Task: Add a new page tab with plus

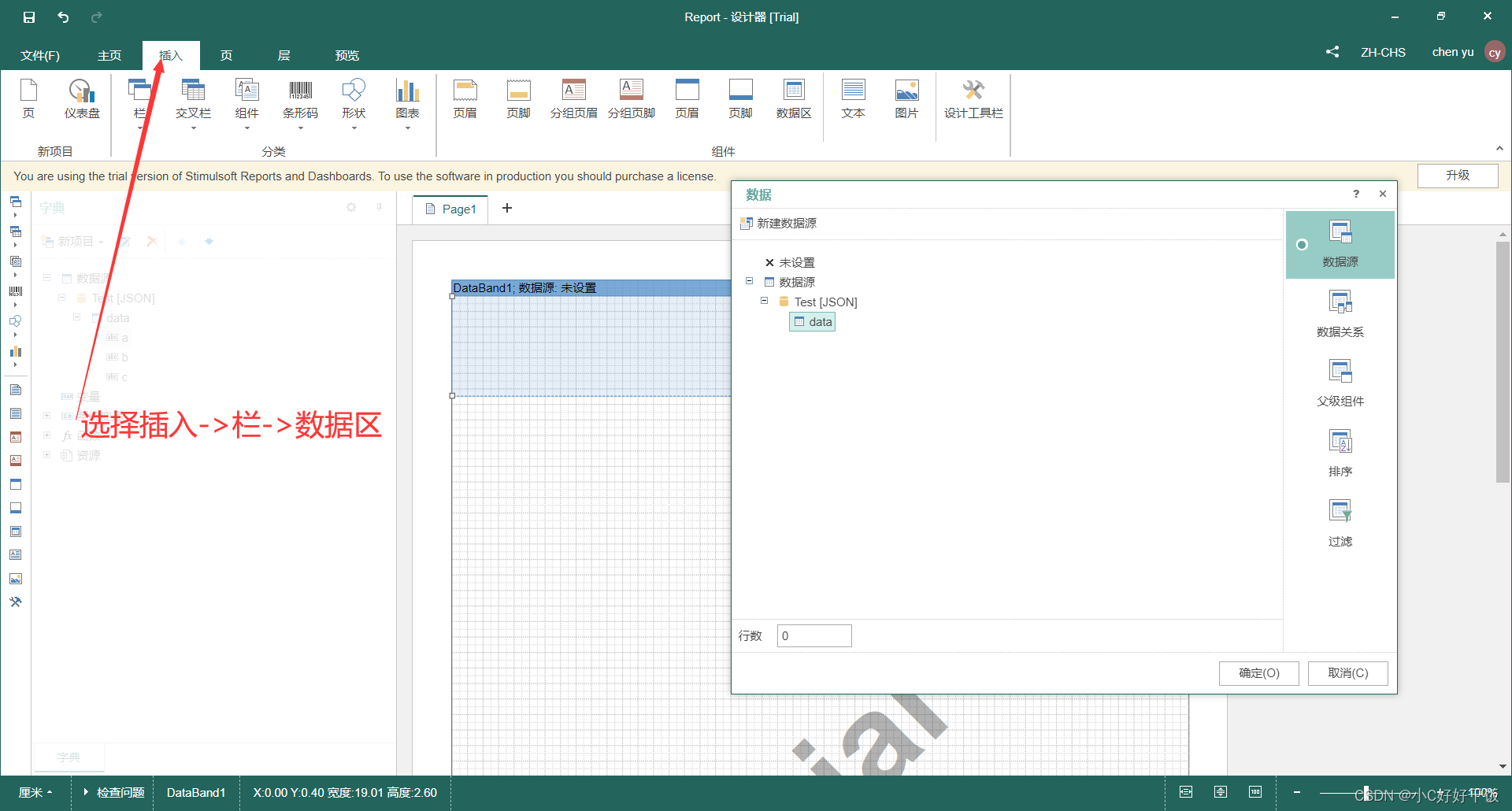Action: tap(507, 208)
